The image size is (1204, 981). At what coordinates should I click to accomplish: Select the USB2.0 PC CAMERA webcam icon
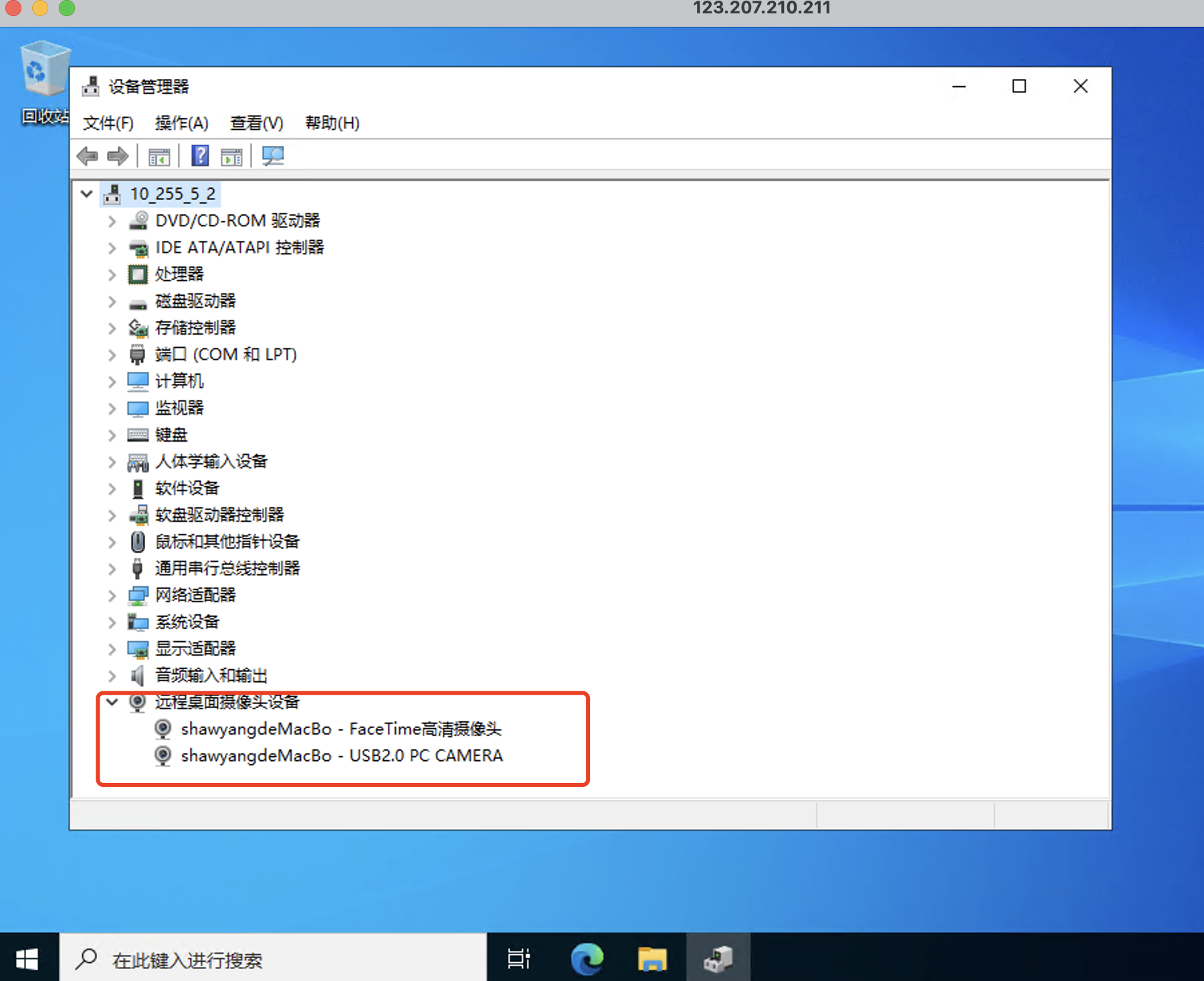(x=163, y=755)
